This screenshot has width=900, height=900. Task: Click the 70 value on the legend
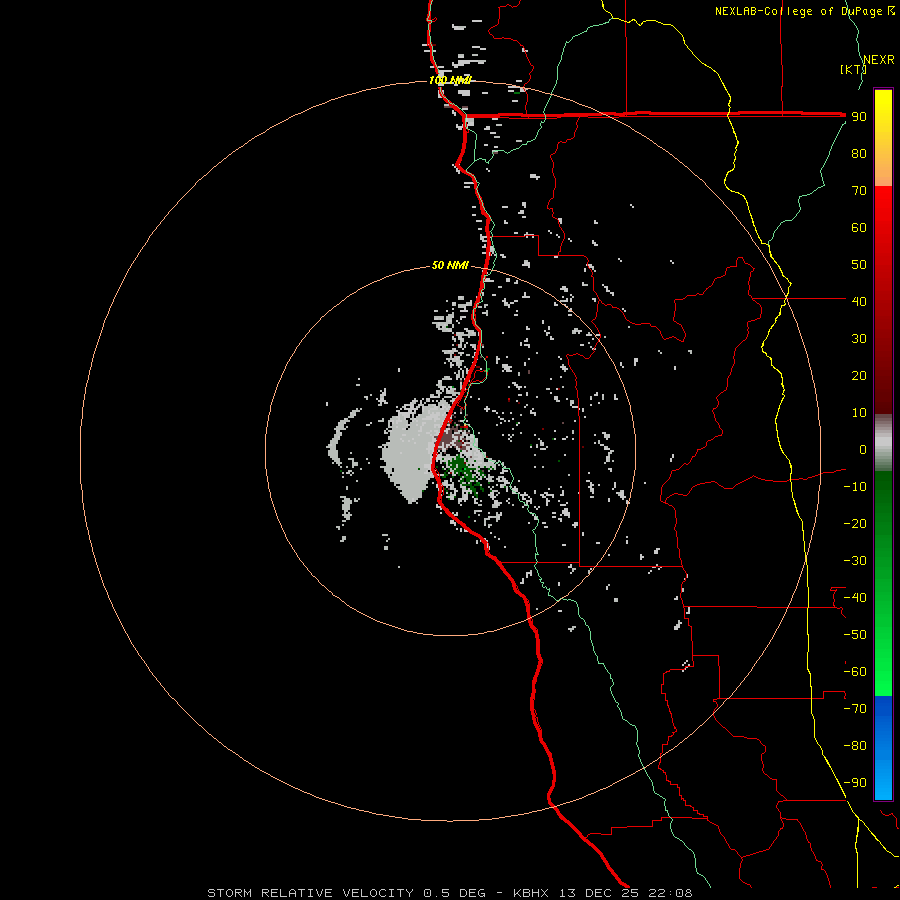(x=859, y=191)
